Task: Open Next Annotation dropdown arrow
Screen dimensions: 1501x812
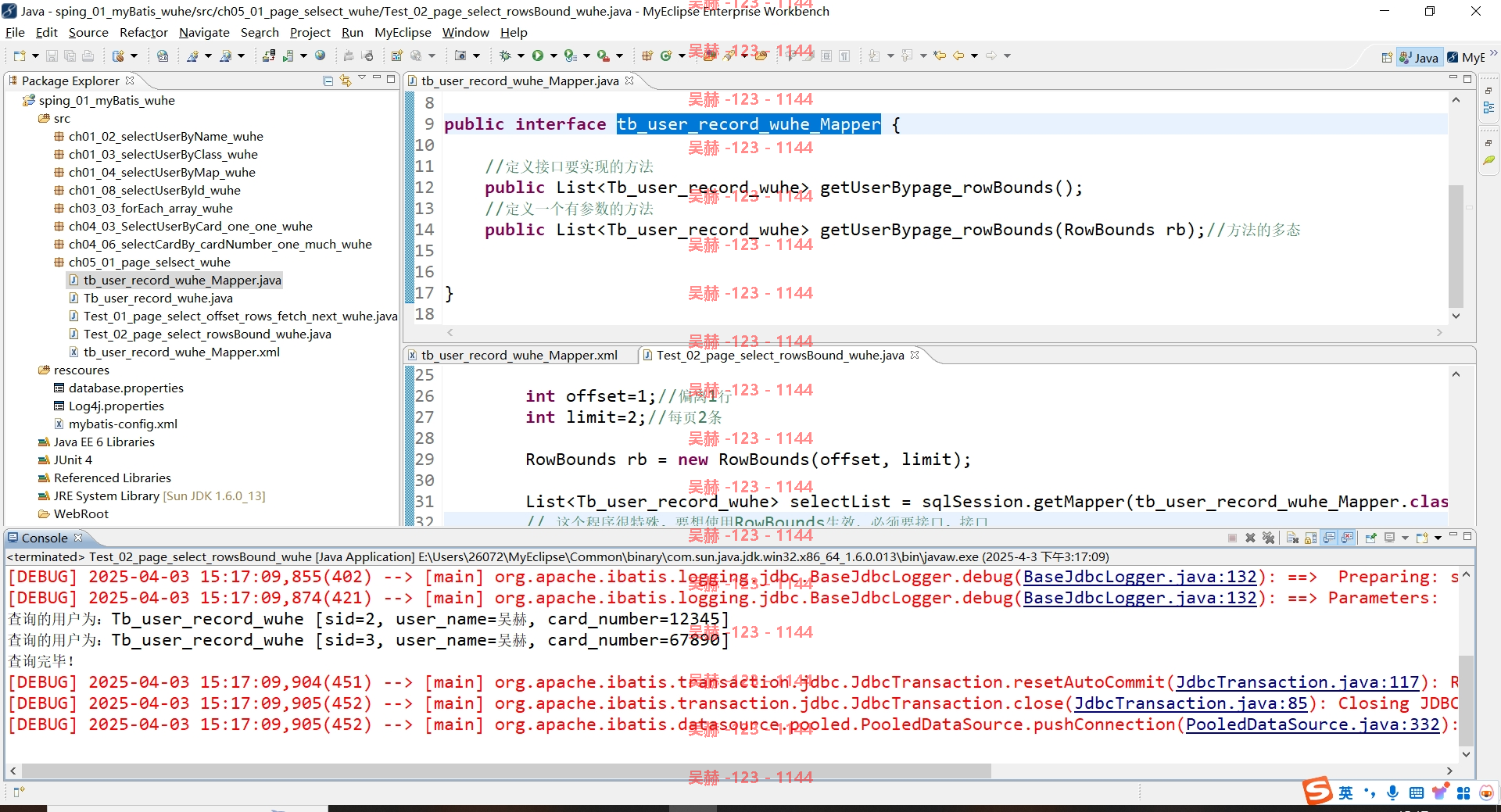Action: point(890,55)
